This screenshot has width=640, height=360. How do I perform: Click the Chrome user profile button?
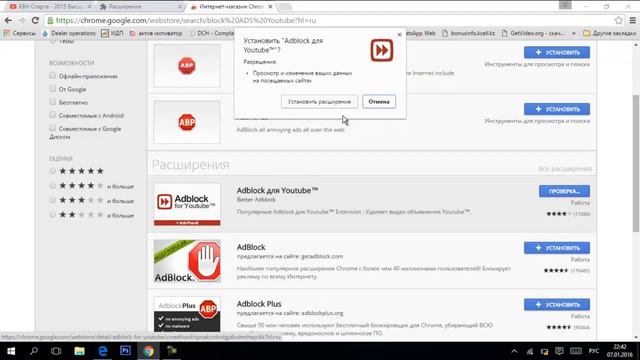coord(565,5)
